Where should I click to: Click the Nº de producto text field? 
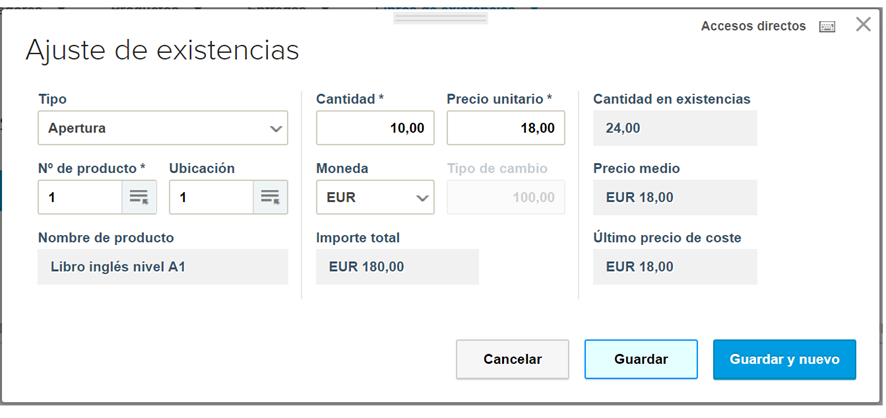80,197
